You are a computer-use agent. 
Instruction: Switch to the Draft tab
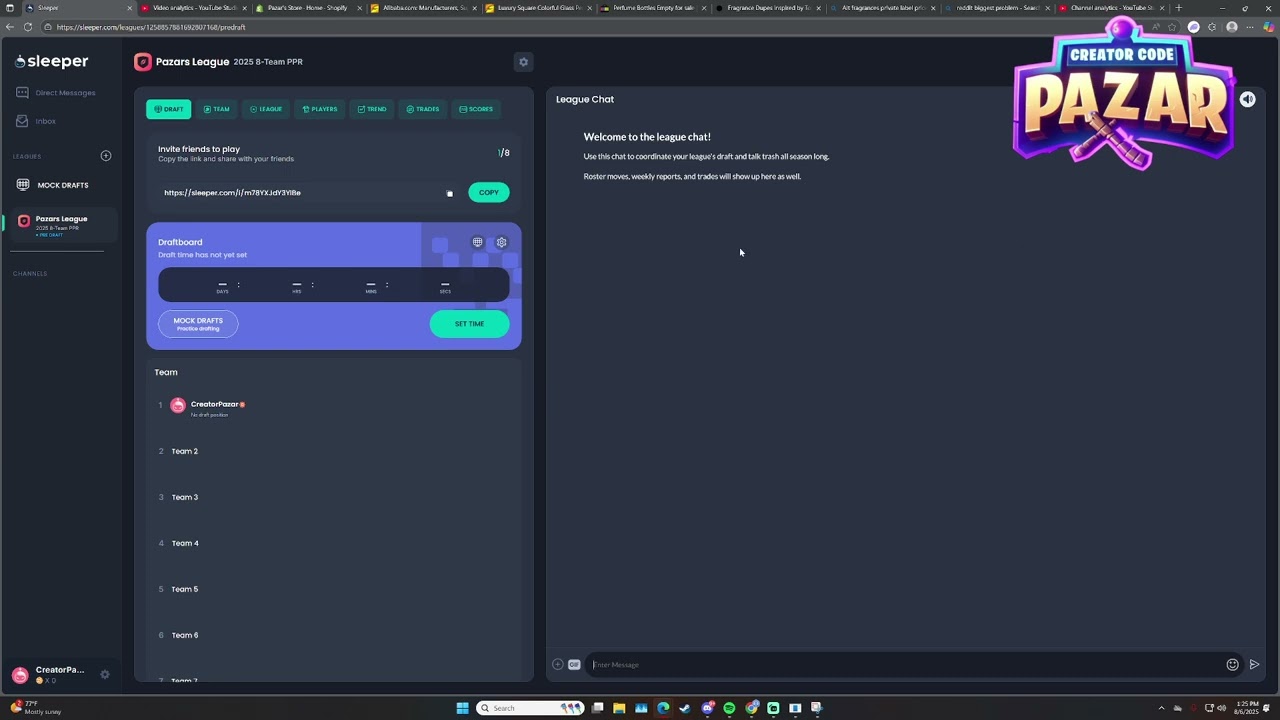[168, 109]
